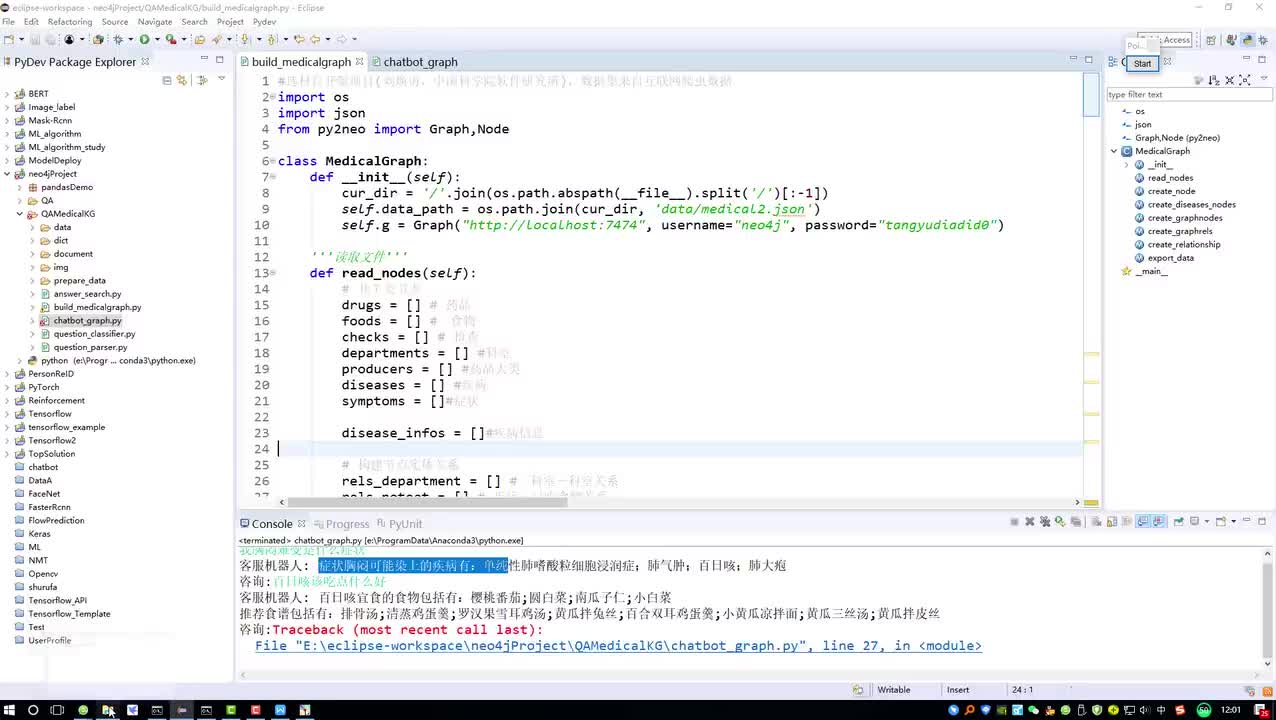Minimize the Console panel
Screen dimensions: 1276x720
point(1246,520)
